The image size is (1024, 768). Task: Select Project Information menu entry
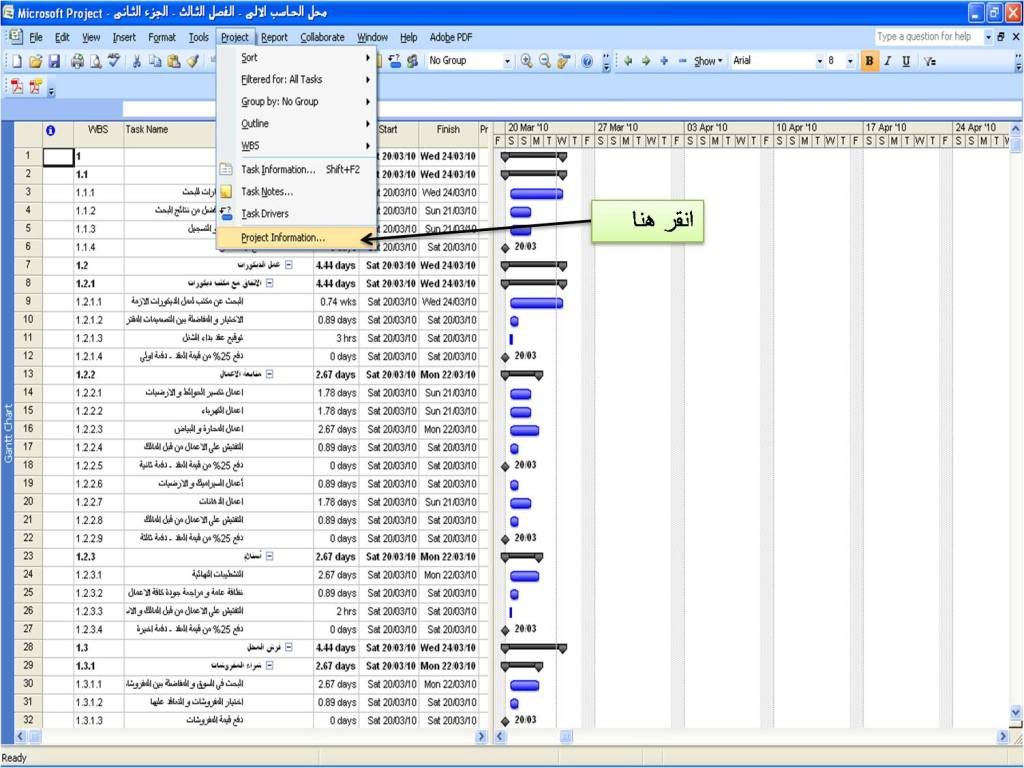click(297, 238)
